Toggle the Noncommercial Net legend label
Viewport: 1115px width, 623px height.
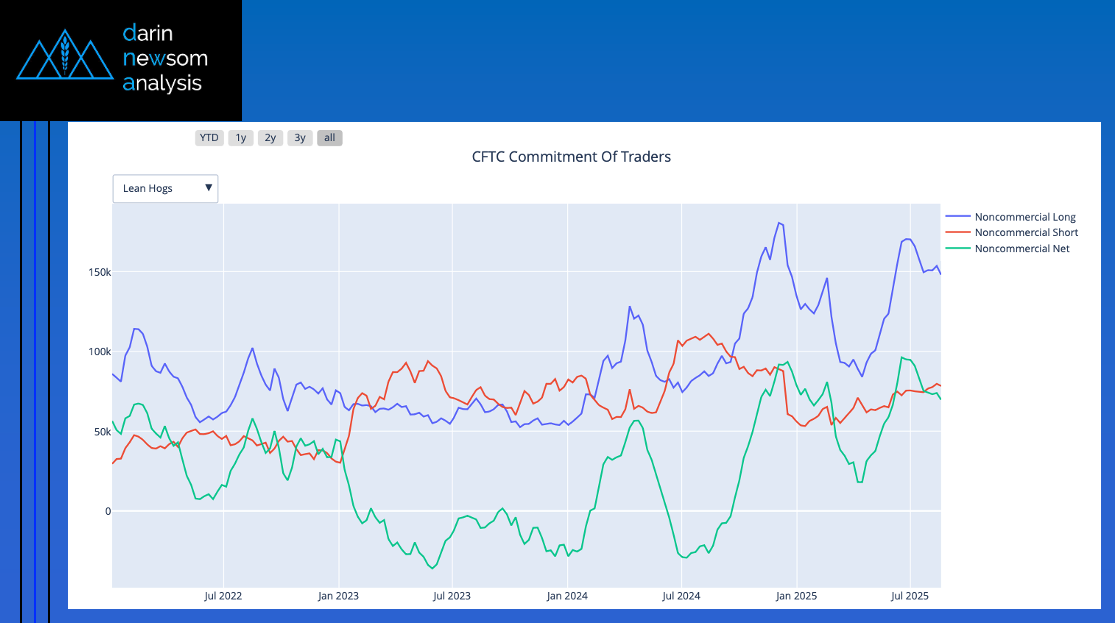1021,248
